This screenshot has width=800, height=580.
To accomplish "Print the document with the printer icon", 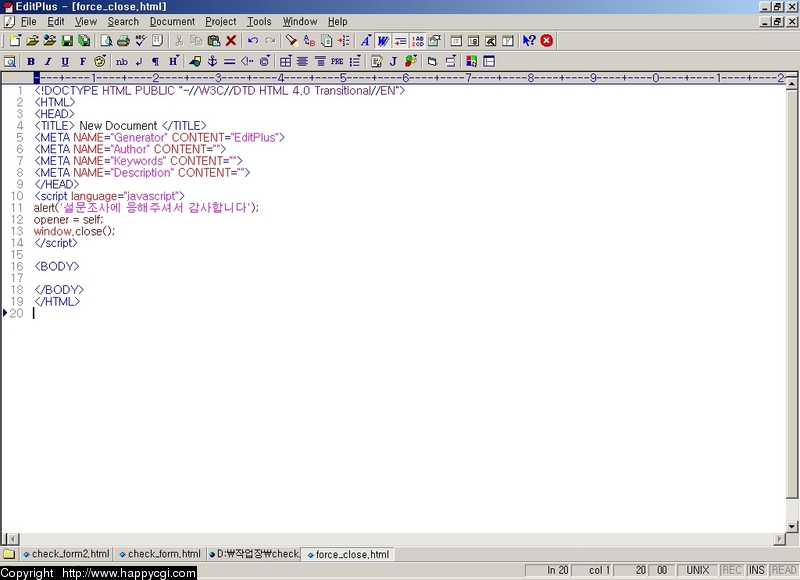I will coord(123,41).
